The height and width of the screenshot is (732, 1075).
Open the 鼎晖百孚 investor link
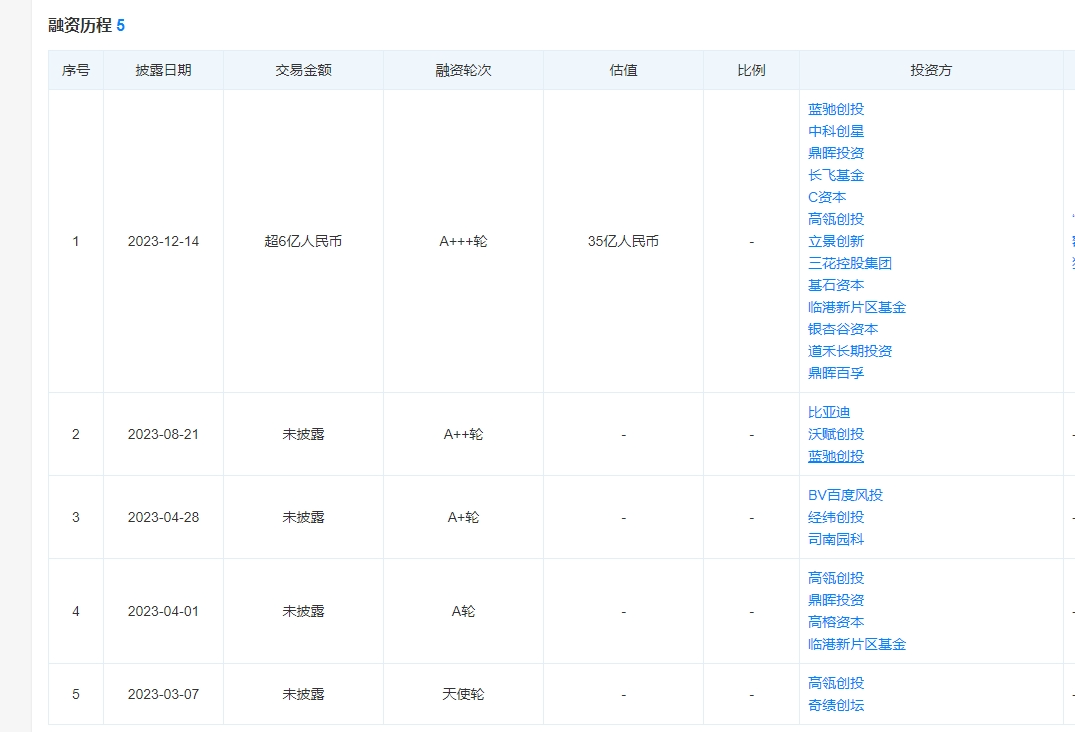point(836,373)
